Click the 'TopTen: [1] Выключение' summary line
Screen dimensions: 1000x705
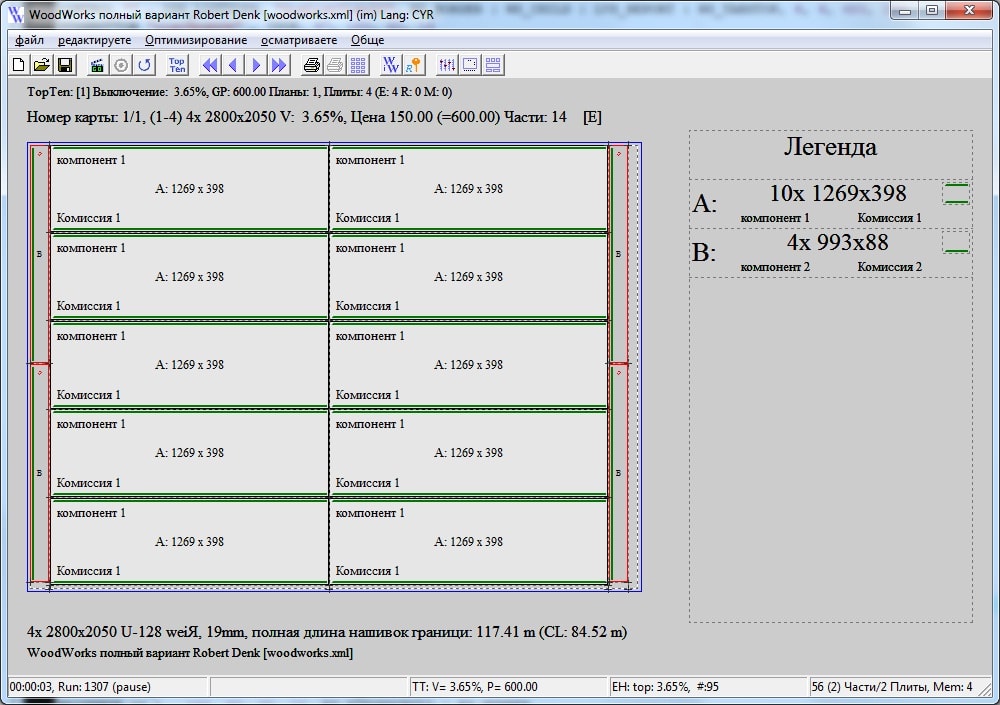click(239, 92)
